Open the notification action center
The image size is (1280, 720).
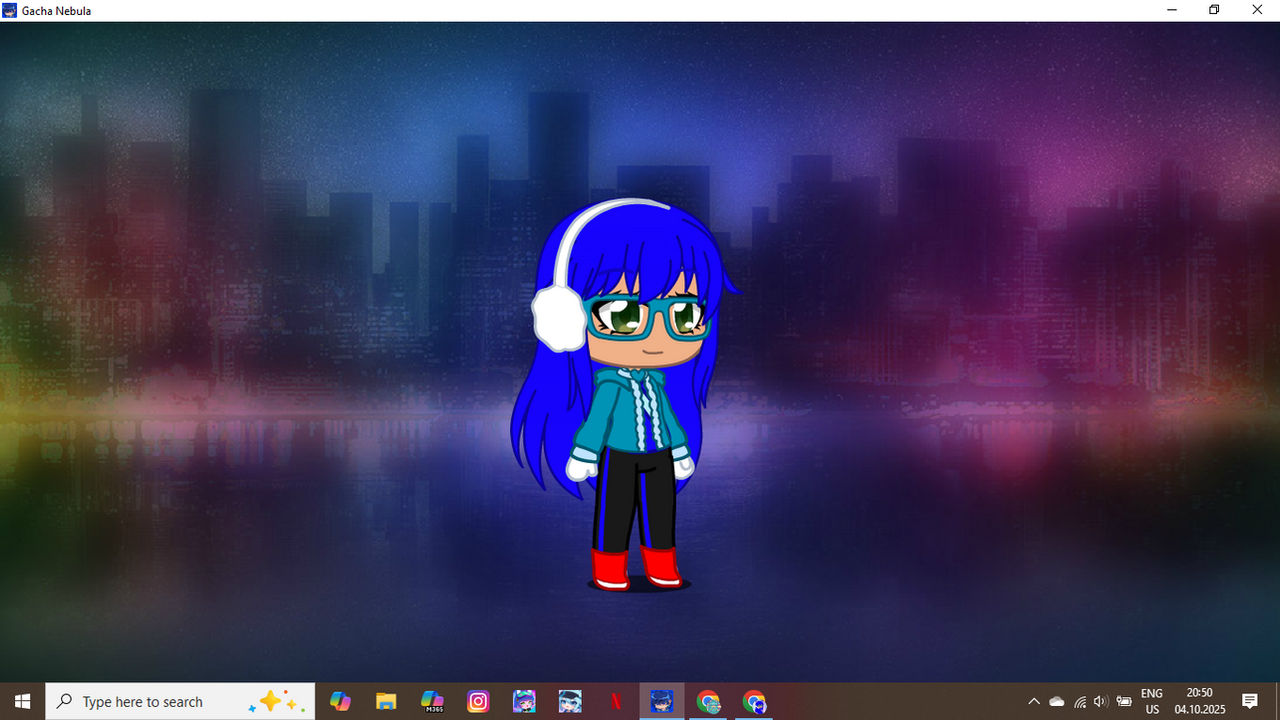[x=1250, y=701]
